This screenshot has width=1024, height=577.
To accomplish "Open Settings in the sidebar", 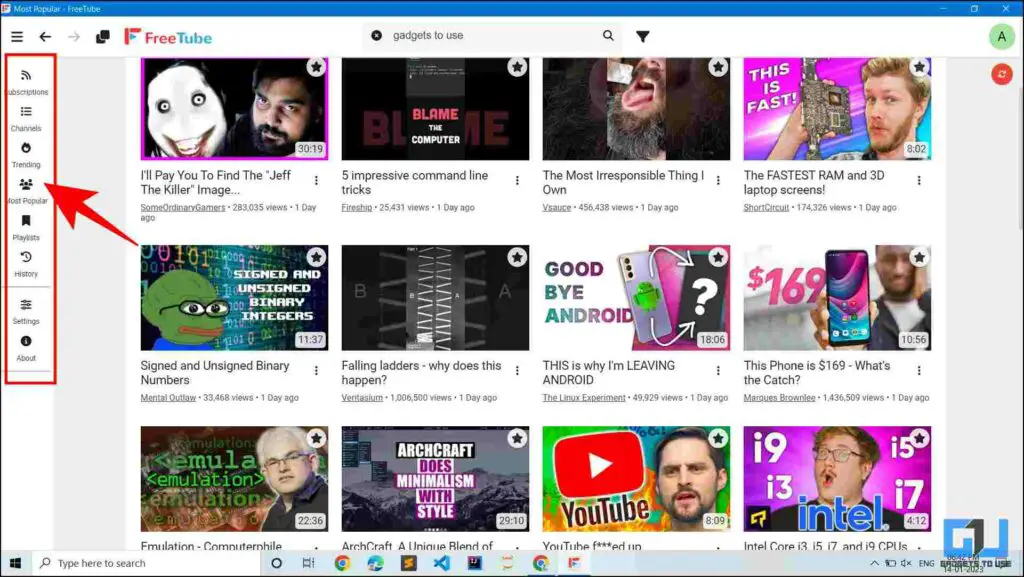I will [26, 312].
